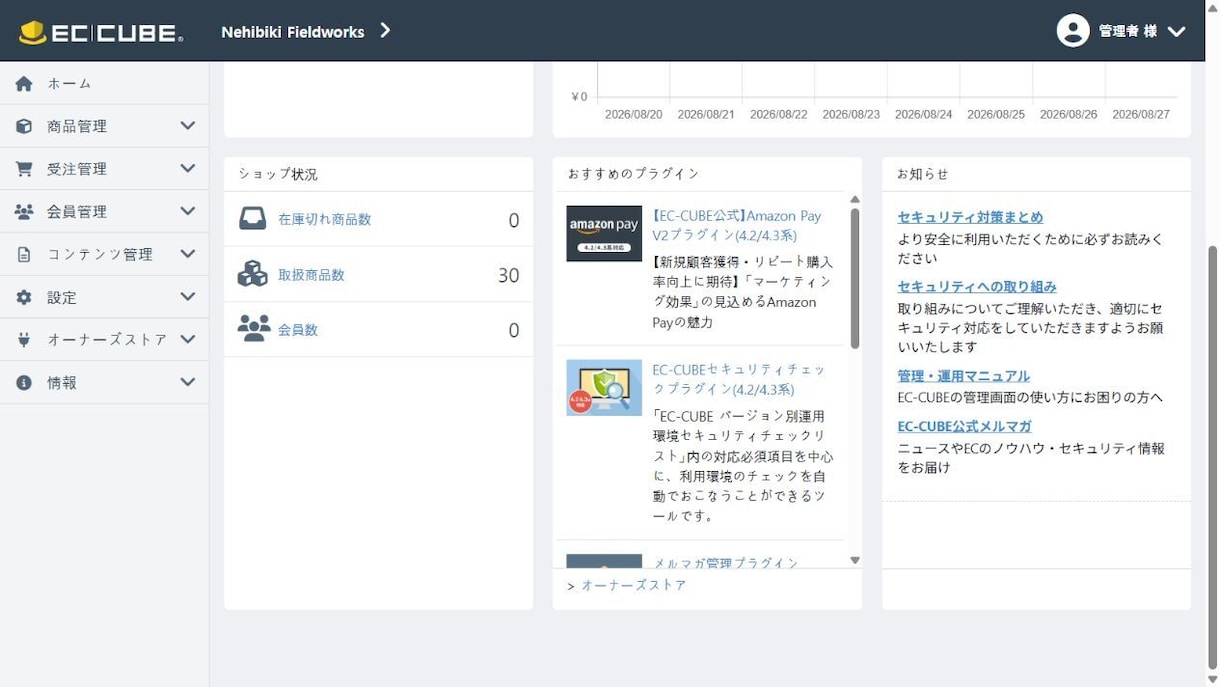Select オーナーズストア in the sidebar
Screen dimensions: 1220x687
(x=107, y=340)
